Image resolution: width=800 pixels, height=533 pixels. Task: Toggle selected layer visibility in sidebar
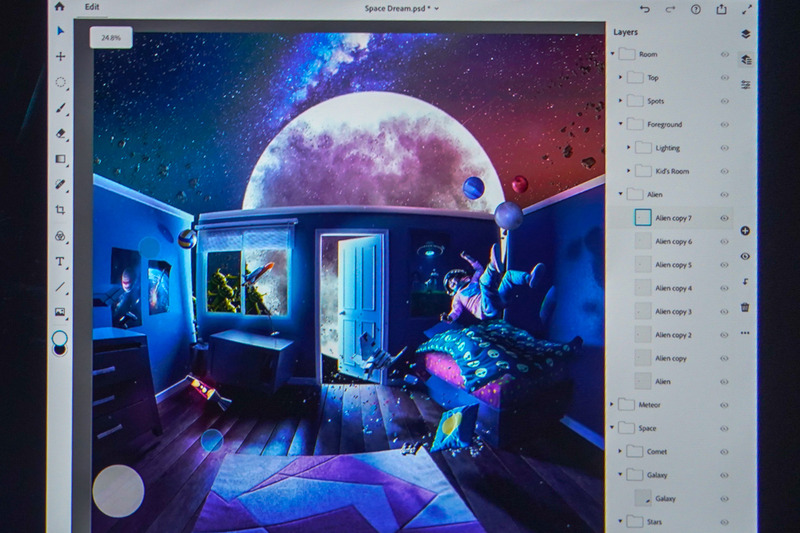(745, 256)
